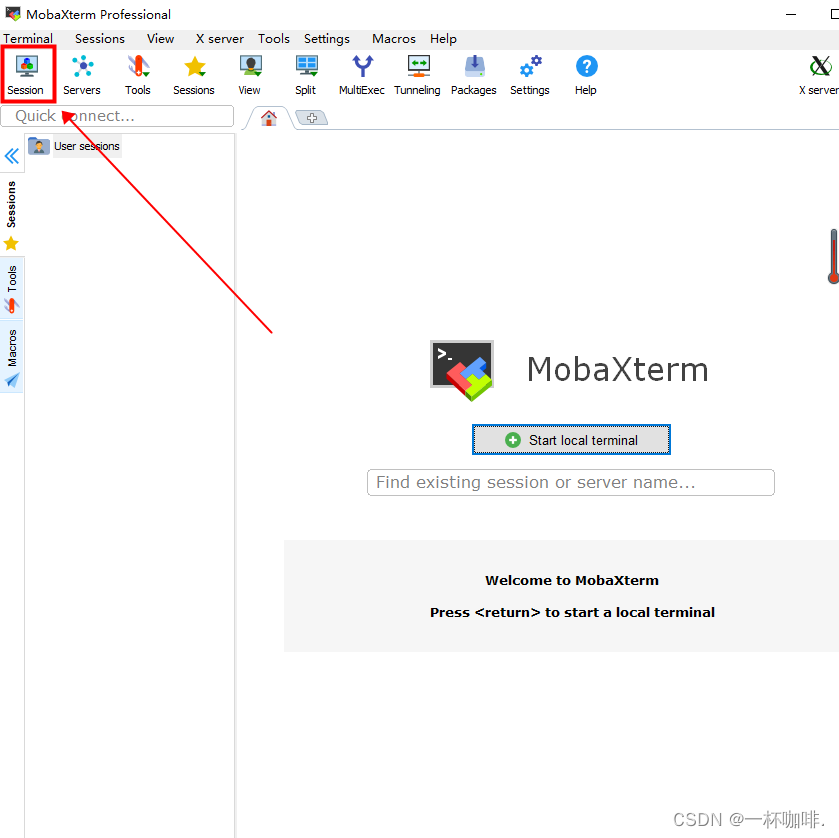Minimize the MobaXterm window
839x838 pixels.
coord(791,14)
